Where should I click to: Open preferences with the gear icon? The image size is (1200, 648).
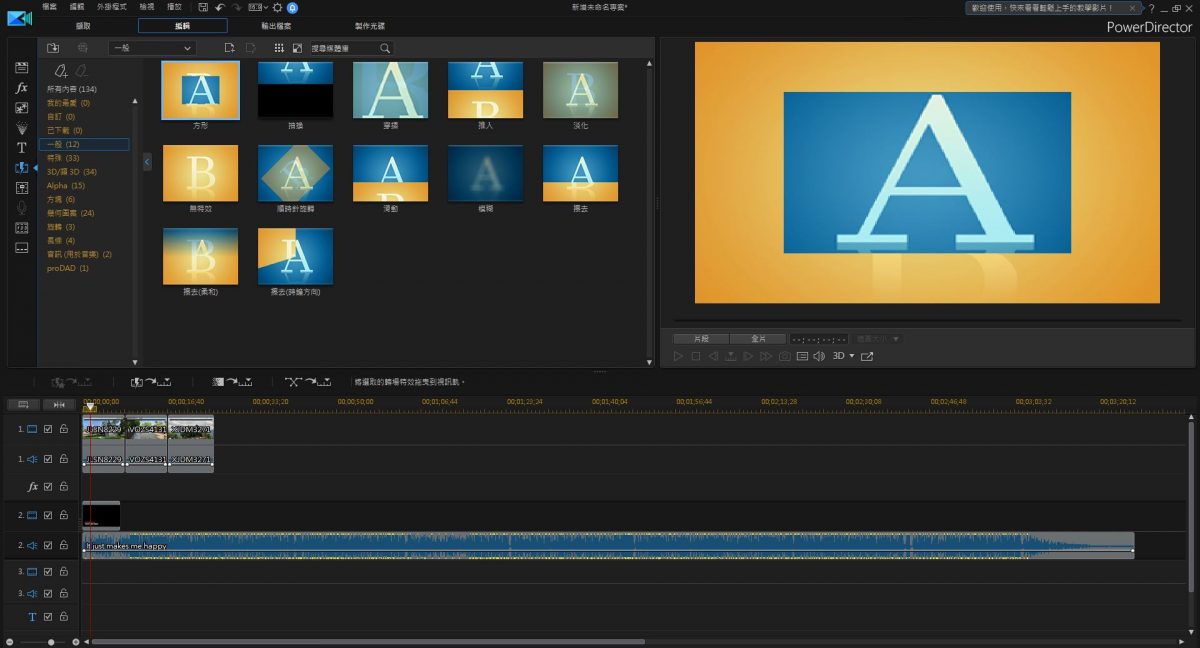[278, 7]
